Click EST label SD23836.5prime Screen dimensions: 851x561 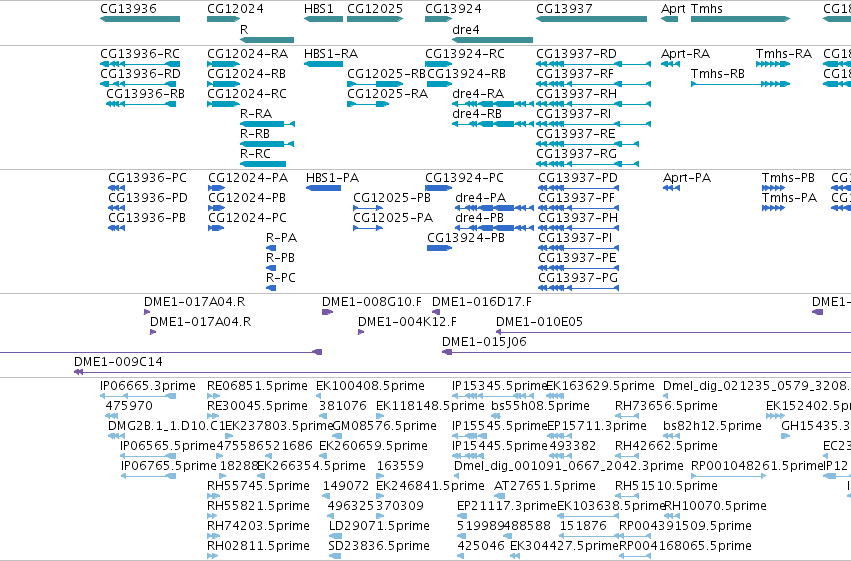(379, 546)
